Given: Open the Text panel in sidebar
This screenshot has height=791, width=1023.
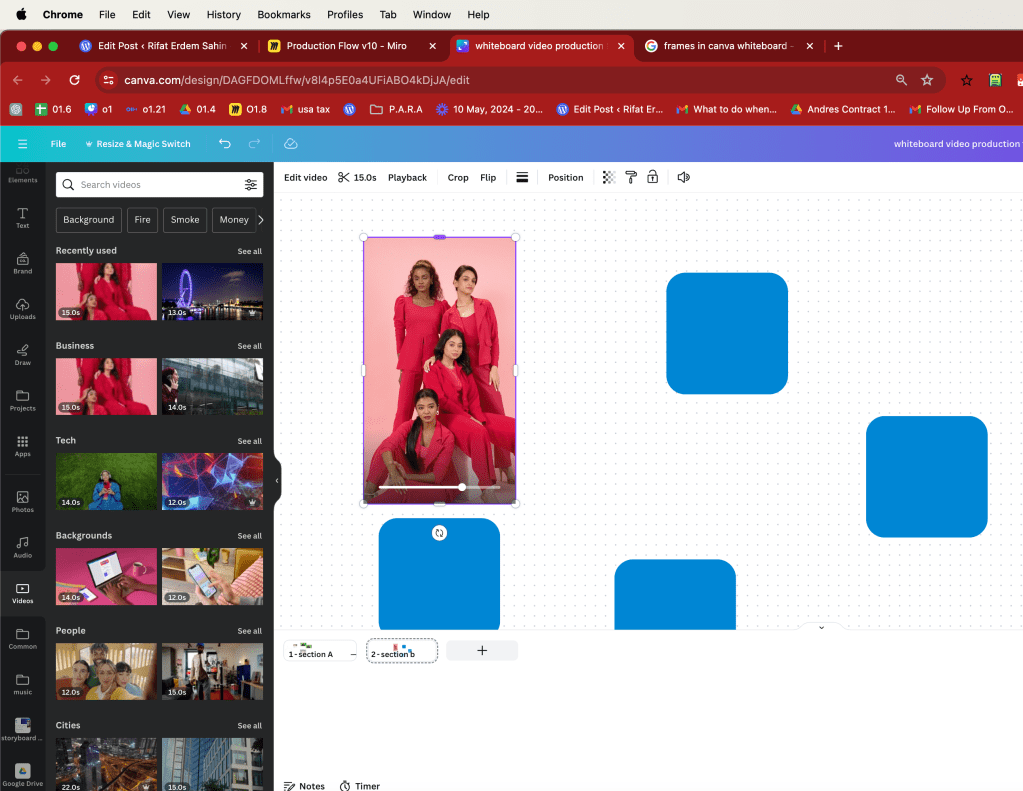Looking at the screenshot, I should 22,218.
